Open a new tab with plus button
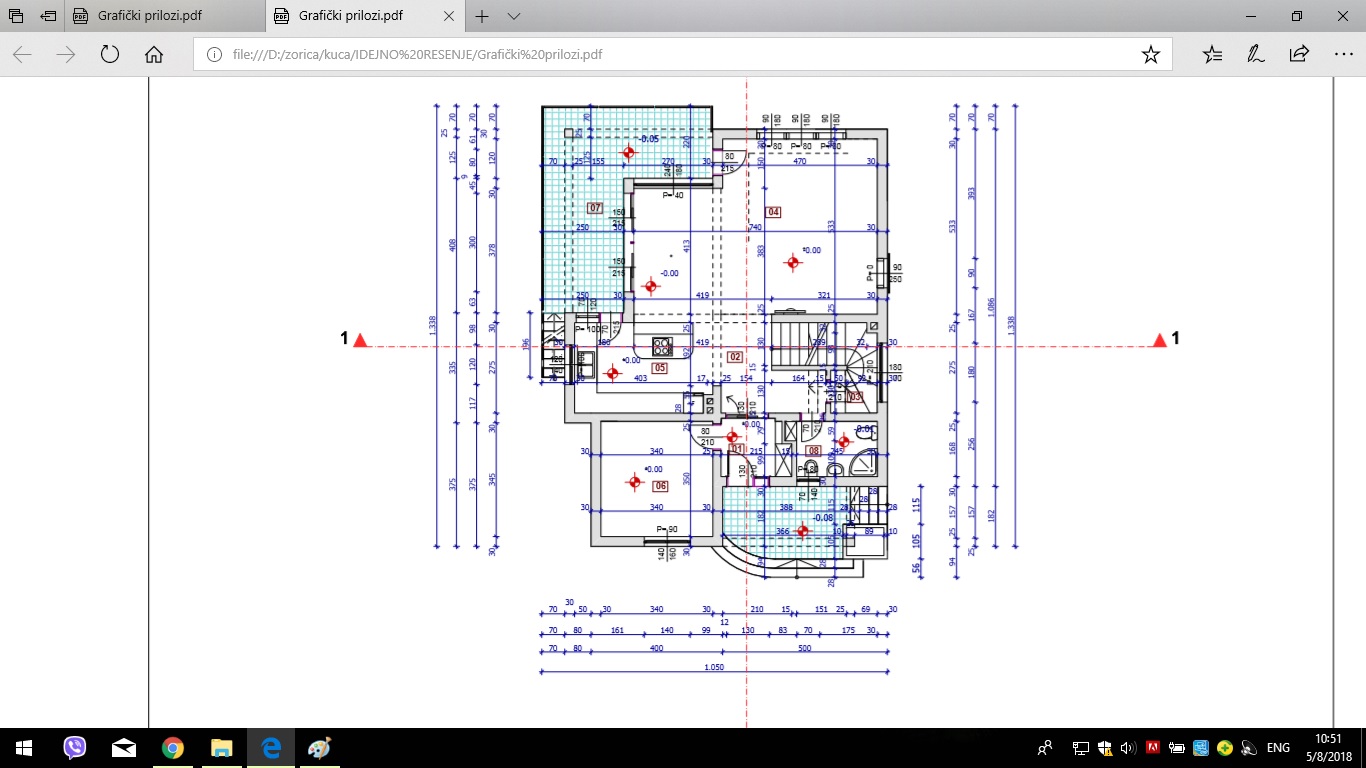 tap(482, 17)
